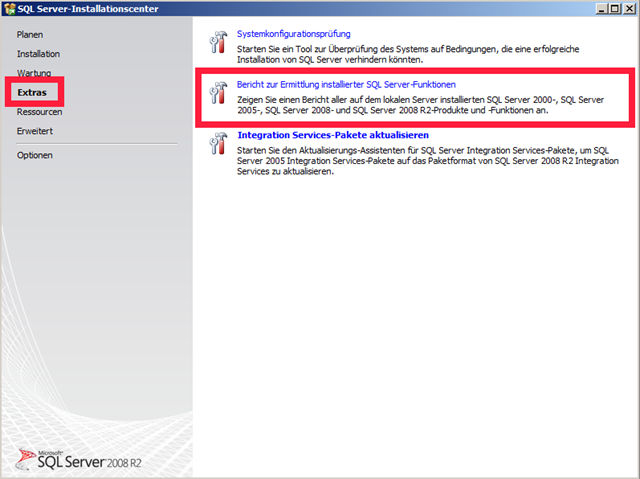The width and height of the screenshot is (640, 479).
Task: Open Bericht zur Ermittlung installierter SQL Server-Funktionen
Action: point(346,84)
